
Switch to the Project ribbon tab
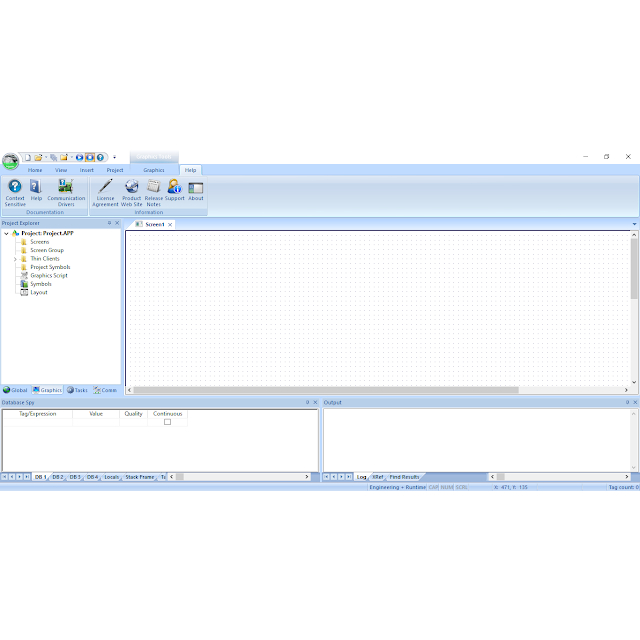click(115, 170)
